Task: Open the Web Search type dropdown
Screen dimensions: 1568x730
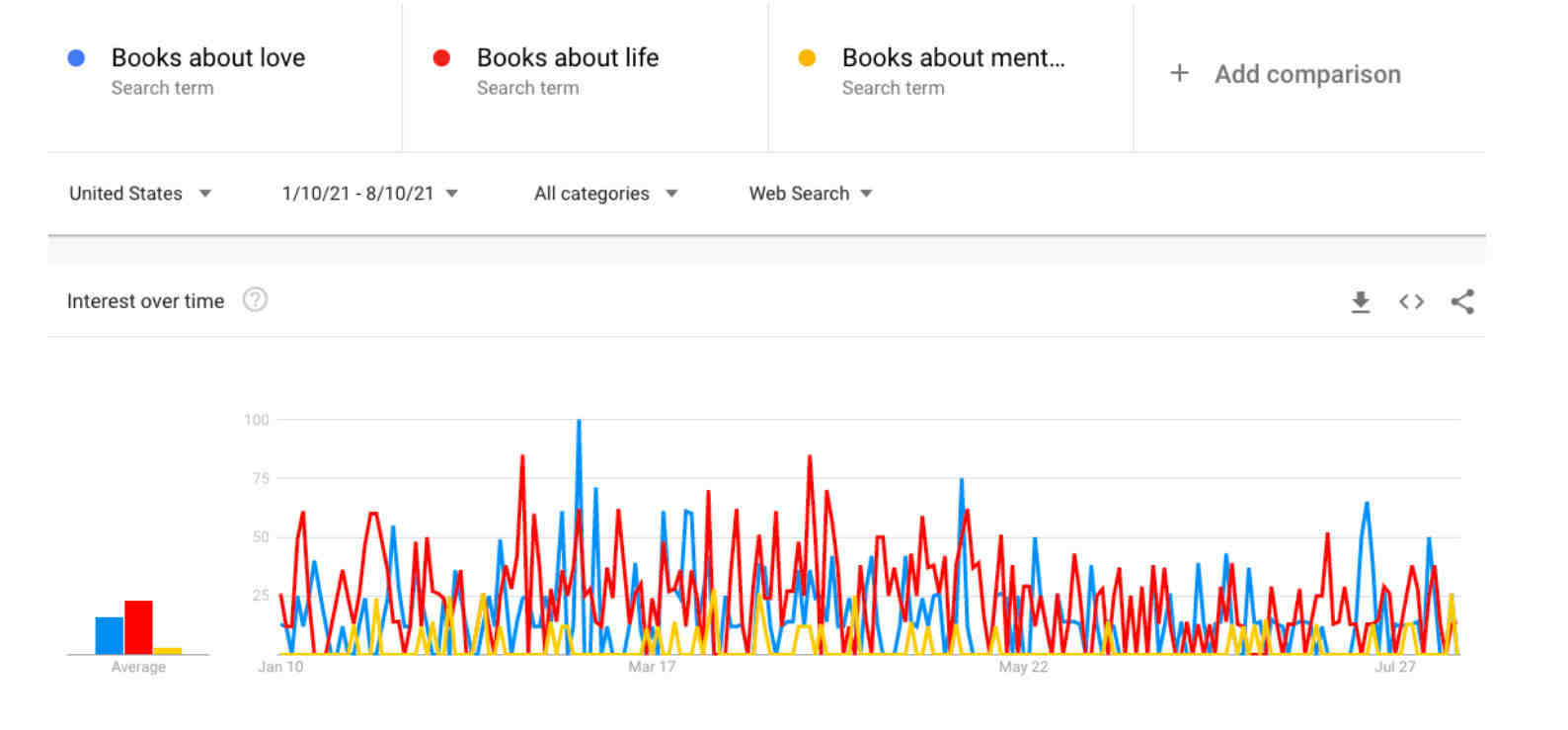Action: (x=810, y=194)
